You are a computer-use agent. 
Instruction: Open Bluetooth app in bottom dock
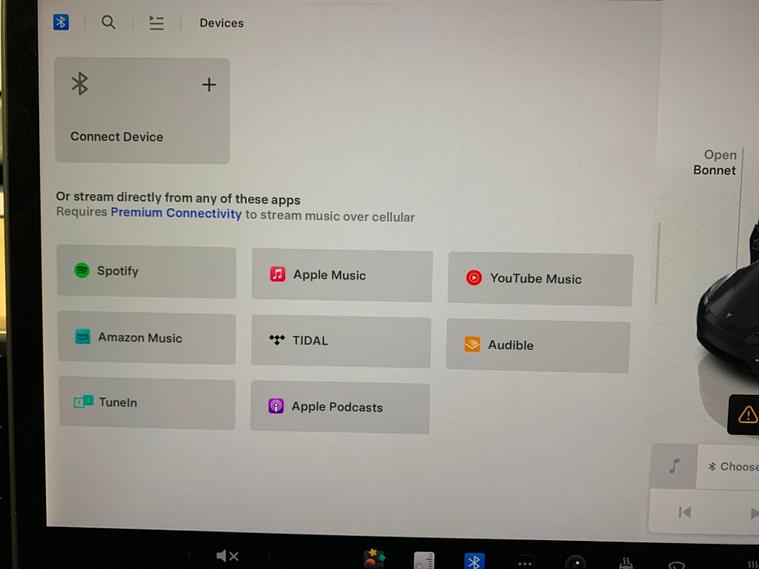pos(474,561)
